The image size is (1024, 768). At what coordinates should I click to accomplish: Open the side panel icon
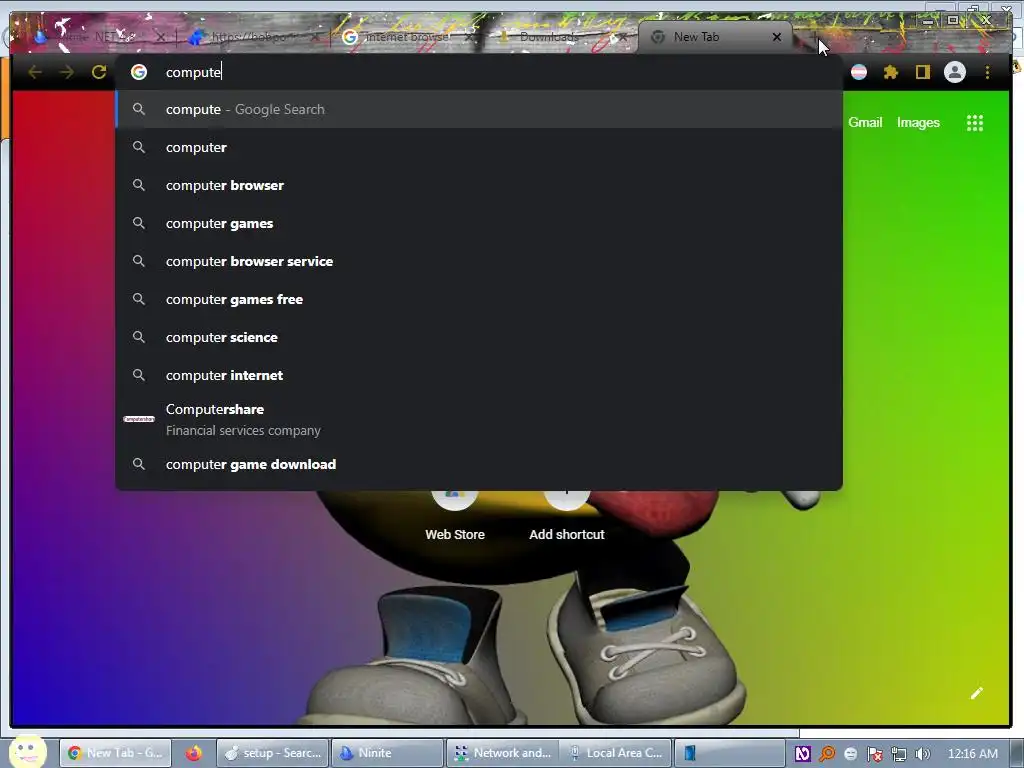922,72
